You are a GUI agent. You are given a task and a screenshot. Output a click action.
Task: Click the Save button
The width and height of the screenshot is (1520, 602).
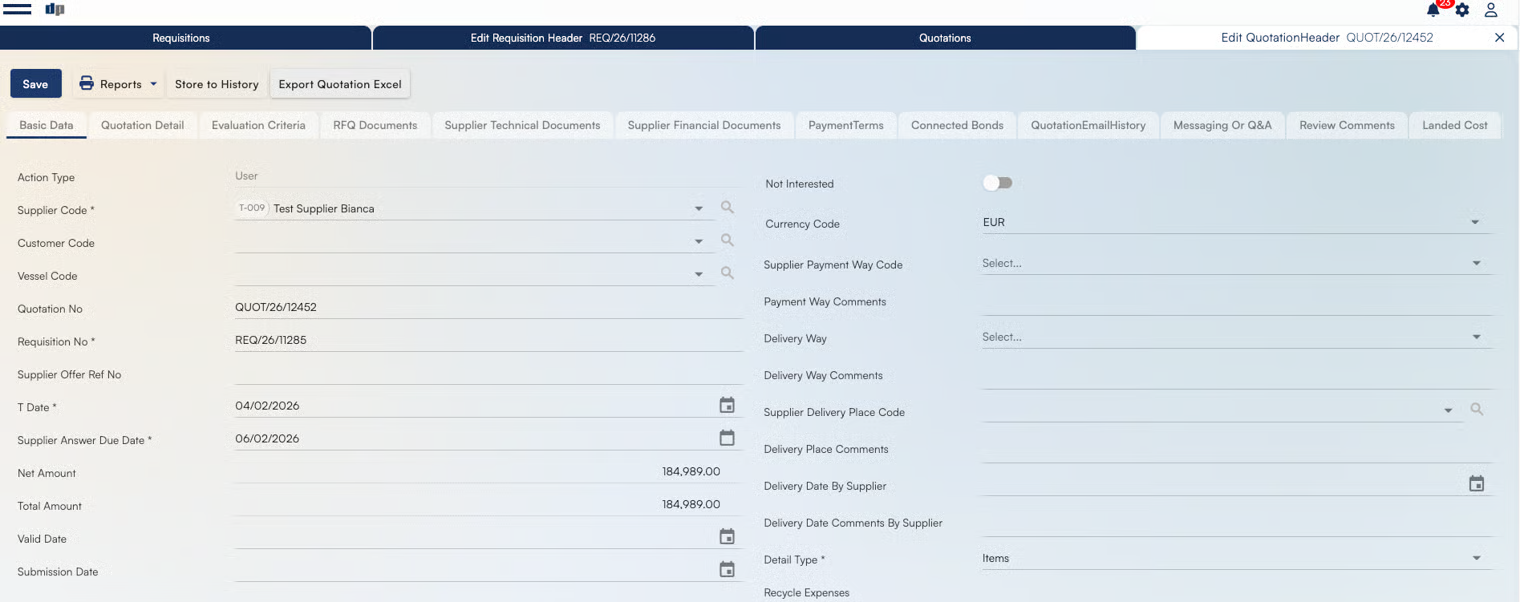[x=36, y=84]
